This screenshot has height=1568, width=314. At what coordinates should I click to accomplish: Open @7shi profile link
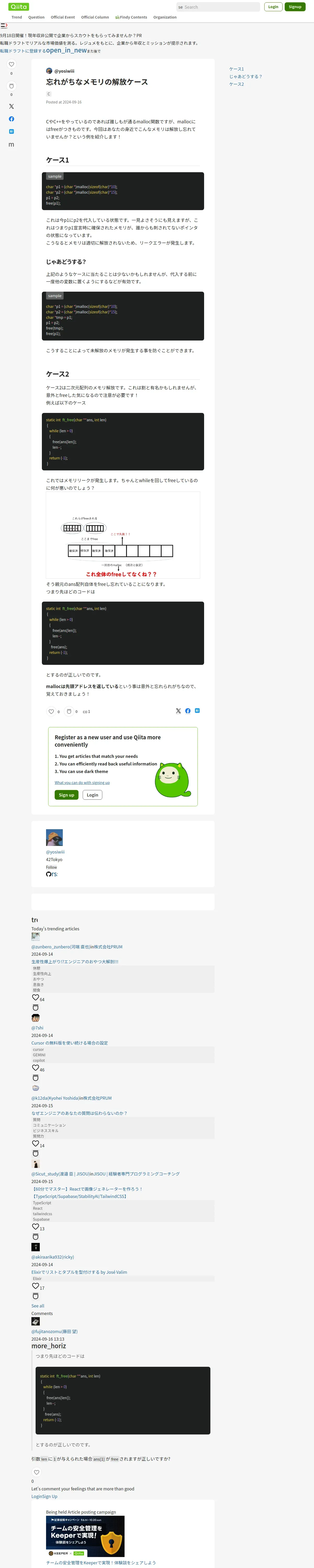[x=37, y=1028]
